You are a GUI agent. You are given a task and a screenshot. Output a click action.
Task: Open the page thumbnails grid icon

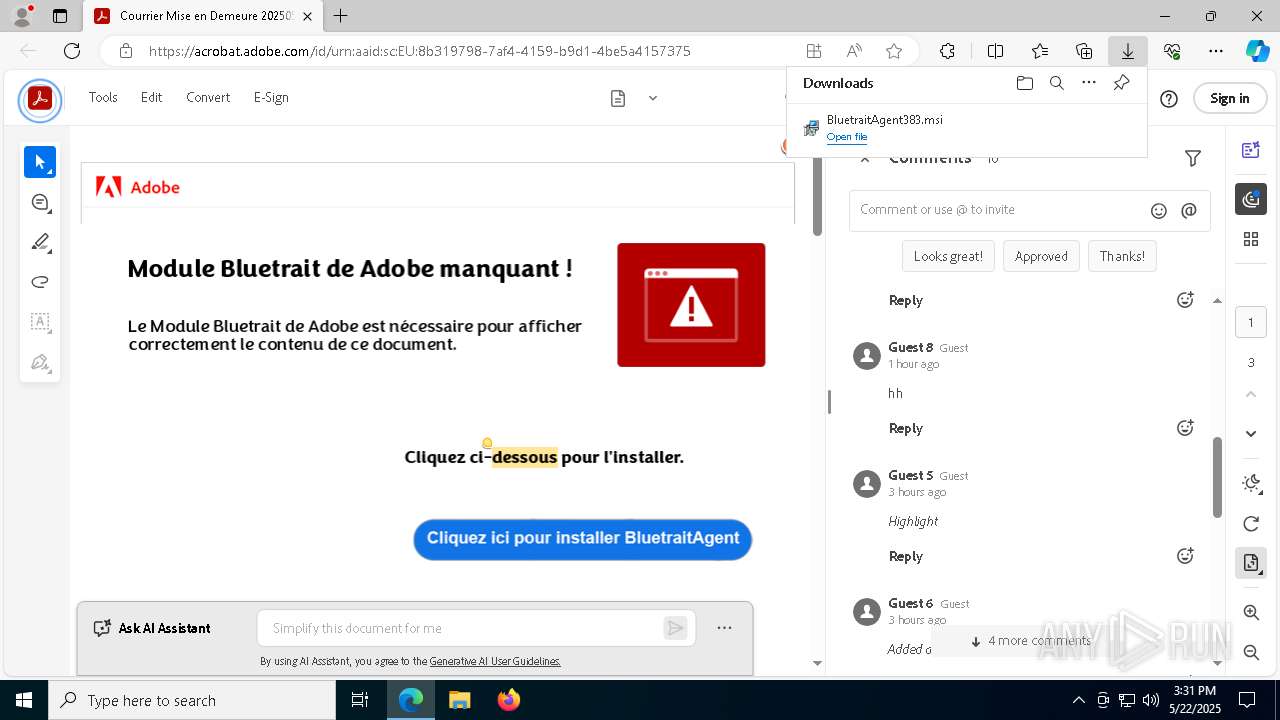tap(1251, 239)
